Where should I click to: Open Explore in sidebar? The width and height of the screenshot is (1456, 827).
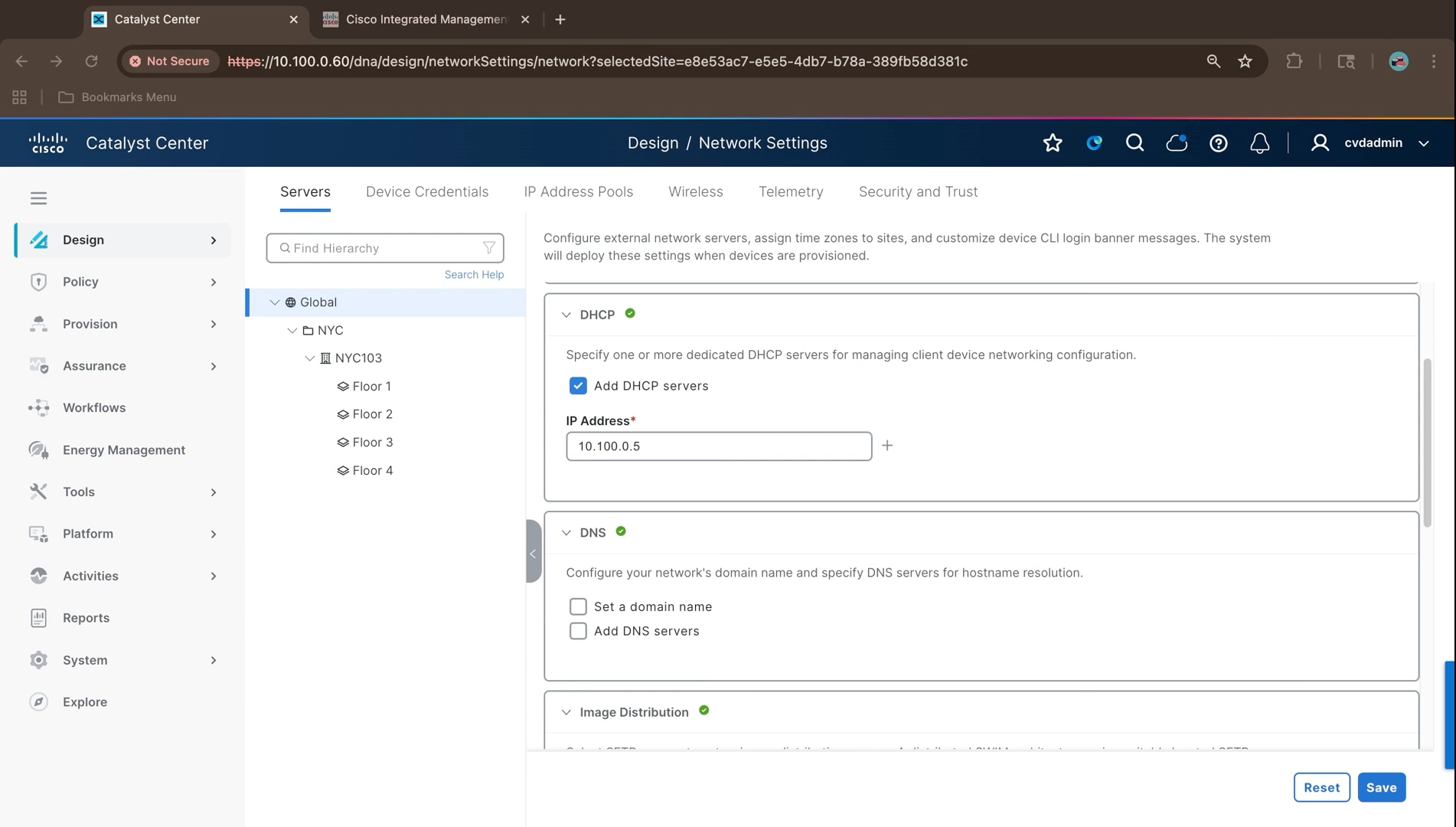click(122, 702)
